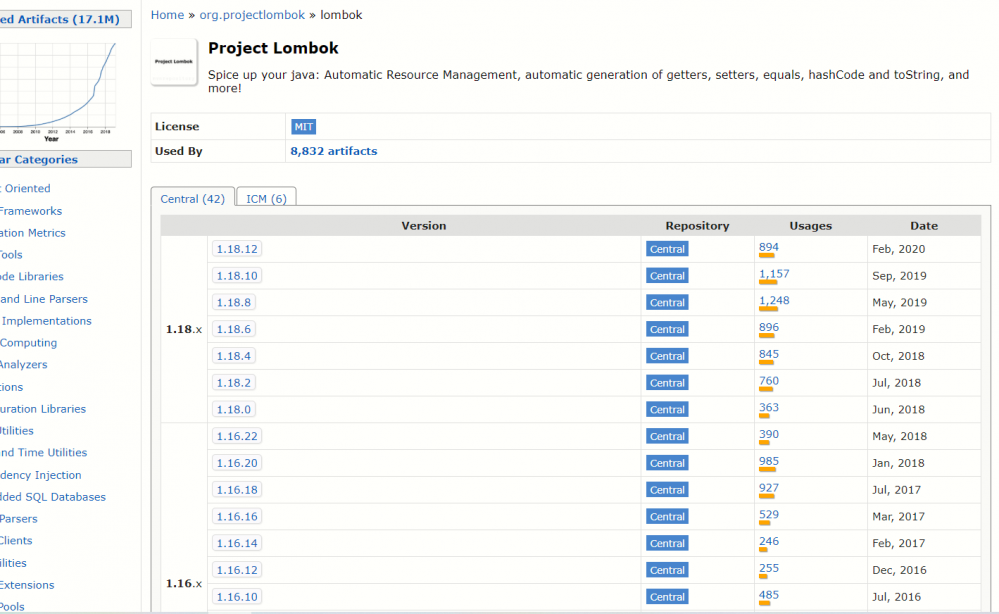Click the Project Lombok logo thumbnail
999x614 pixels.
[174, 62]
